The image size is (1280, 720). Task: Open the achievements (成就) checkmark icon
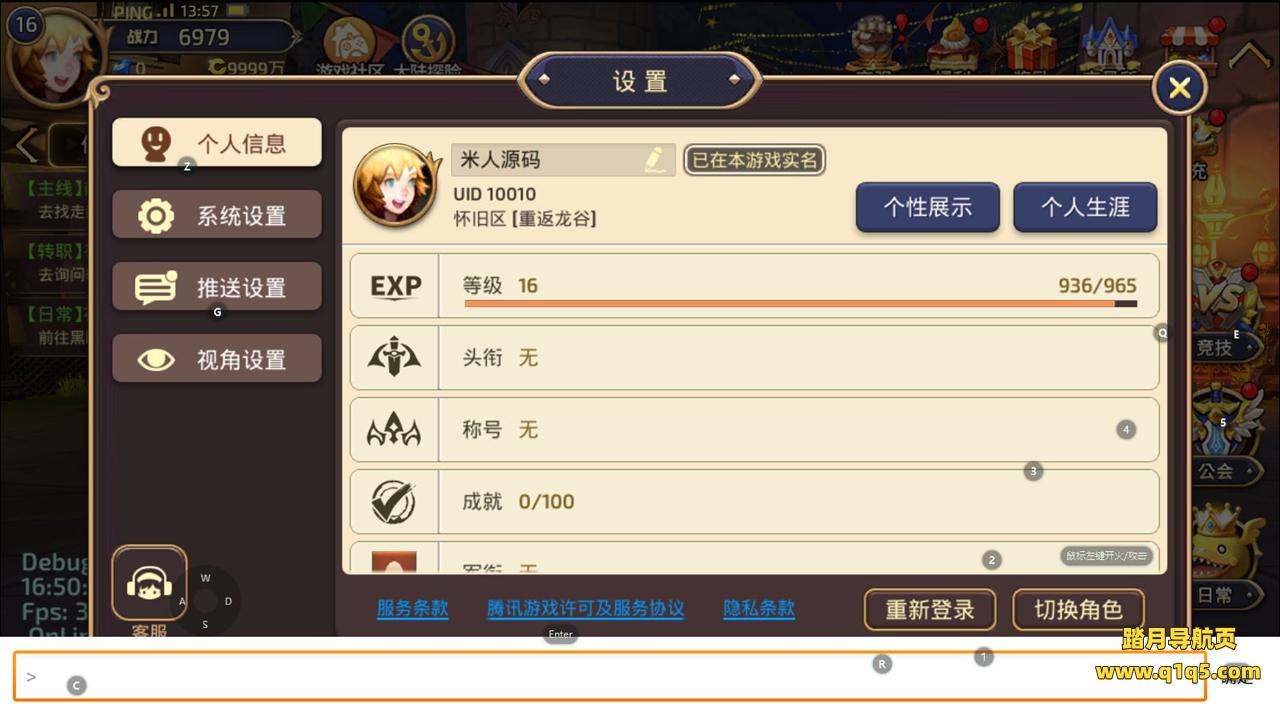[x=393, y=502]
